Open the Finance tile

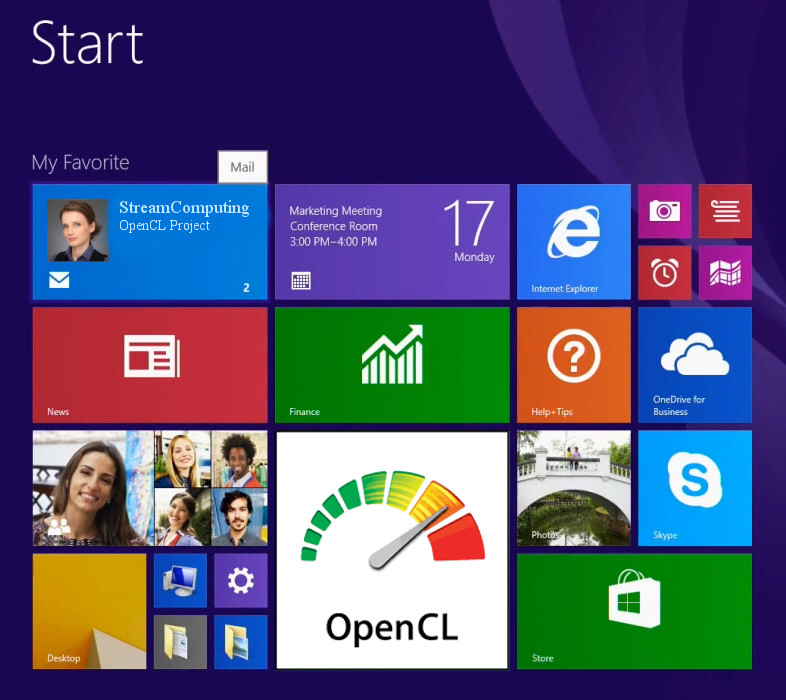(x=392, y=365)
